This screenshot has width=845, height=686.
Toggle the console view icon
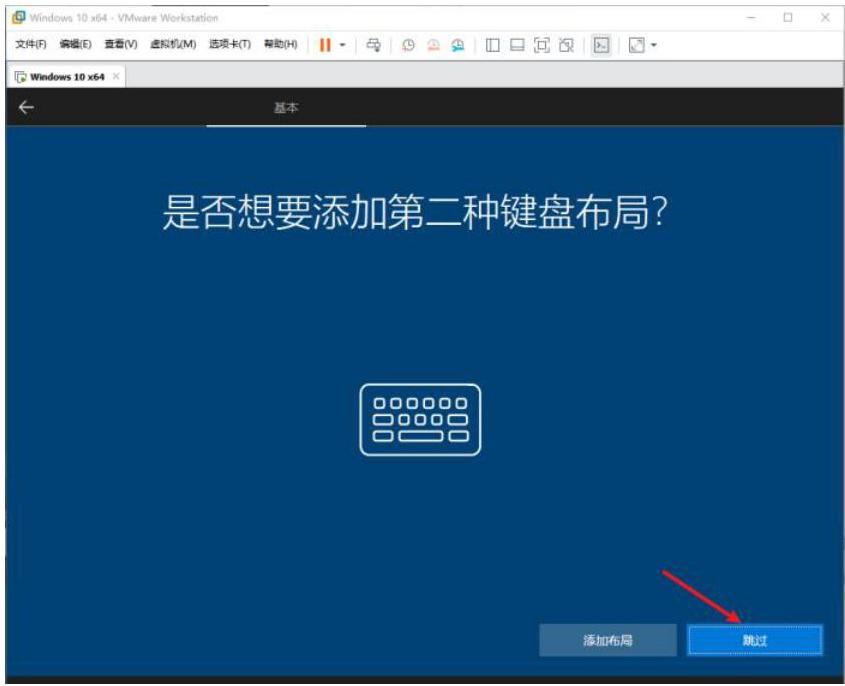tap(601, 45)
